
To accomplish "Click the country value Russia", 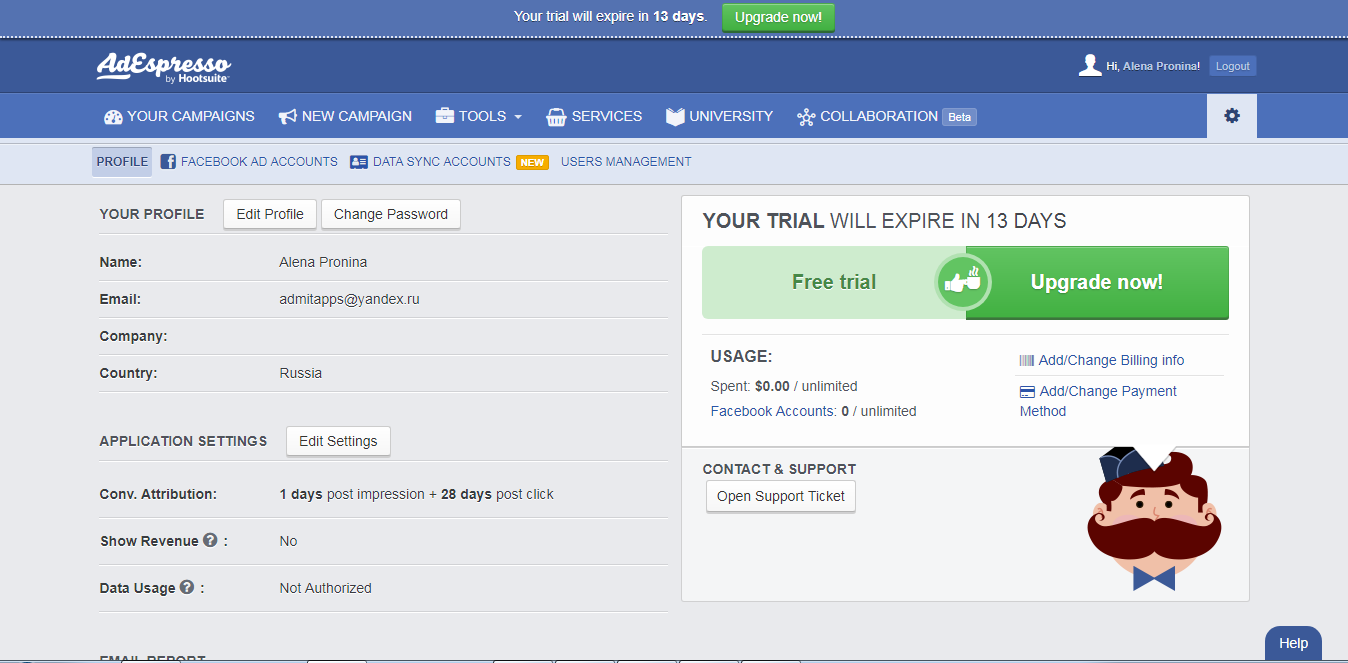I will (x=301, y=373).
